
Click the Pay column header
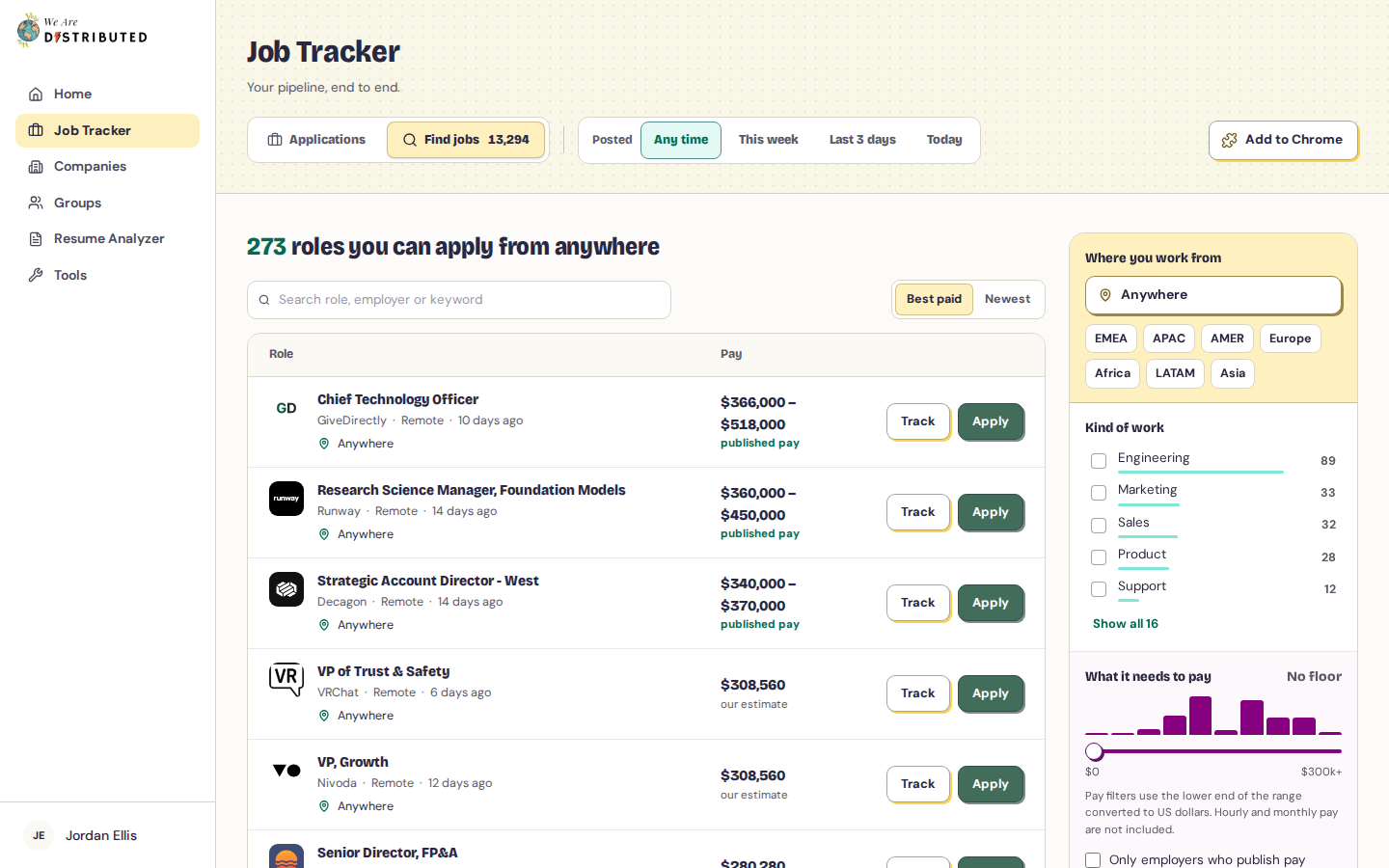(731, 354)
